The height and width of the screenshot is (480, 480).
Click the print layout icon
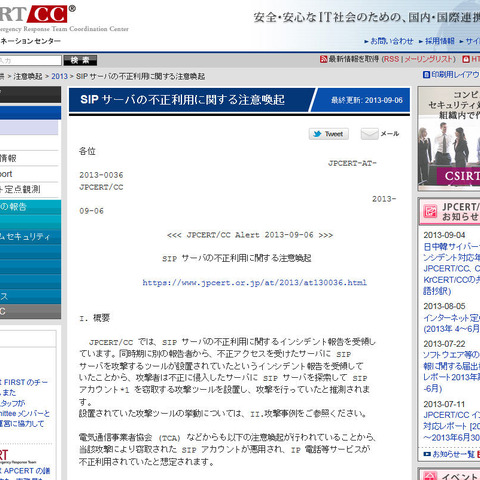[x=426, y=75]
